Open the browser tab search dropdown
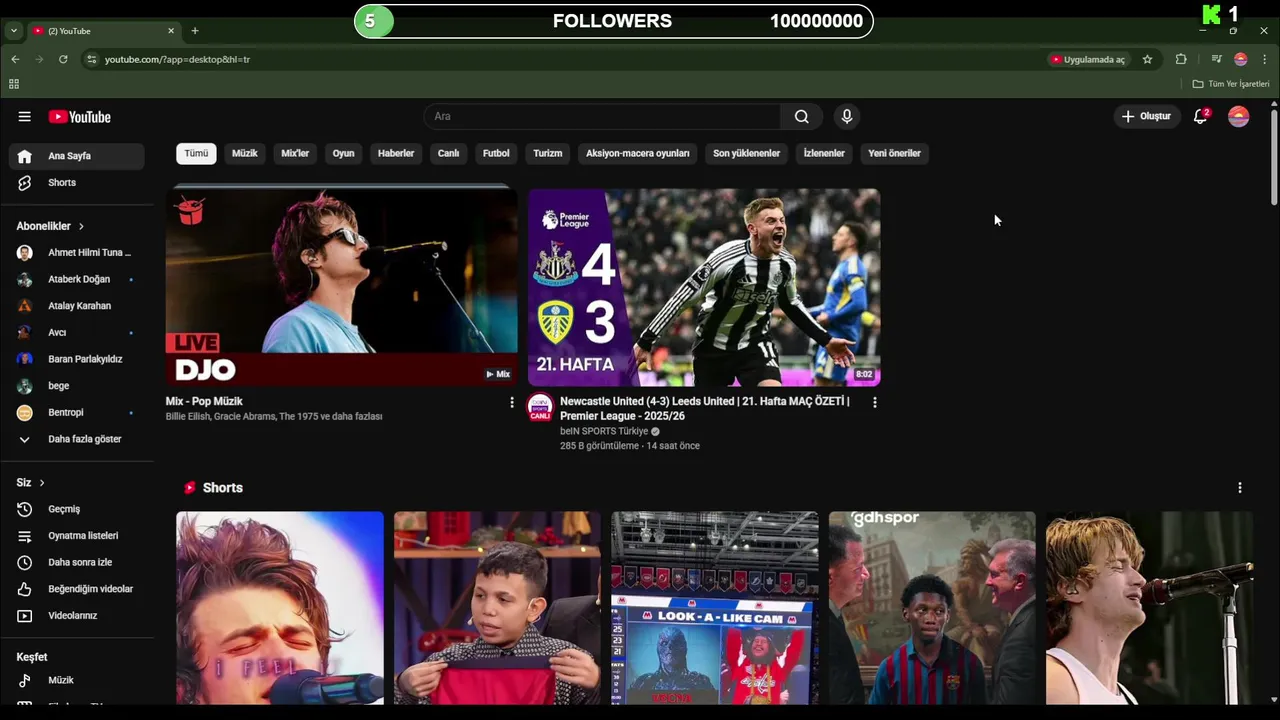Viewport: 1280px width, 720px height. [13, 31]
